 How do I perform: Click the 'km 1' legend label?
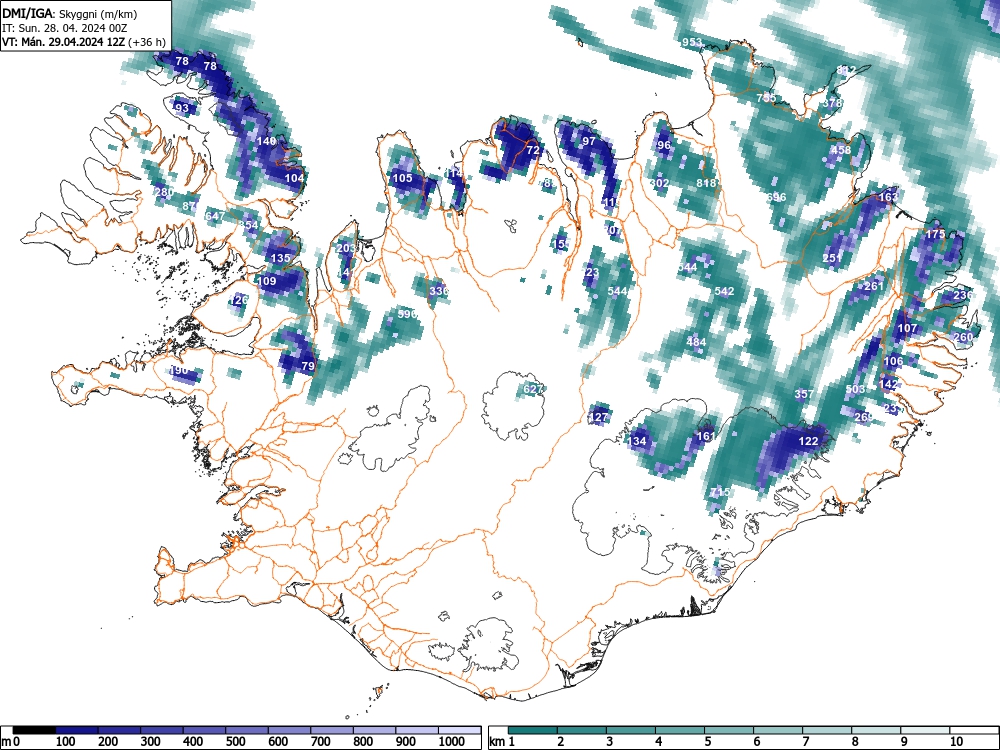(503, 742)
